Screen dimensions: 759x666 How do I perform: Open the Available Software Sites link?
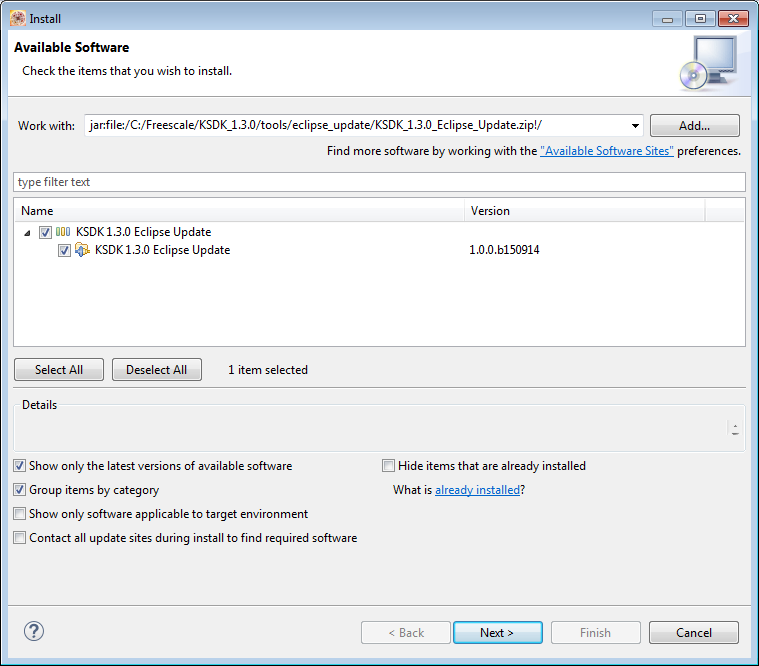click(x=607, y=151)
